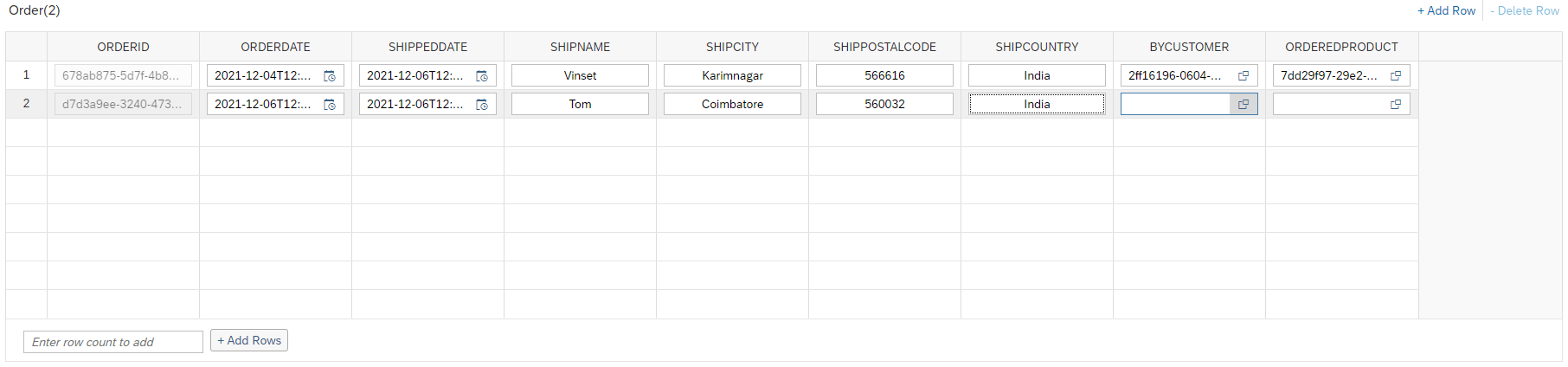
Task: Open value help for row 1 BYCUSTOMER
Action: click(x=1243, y=76)
